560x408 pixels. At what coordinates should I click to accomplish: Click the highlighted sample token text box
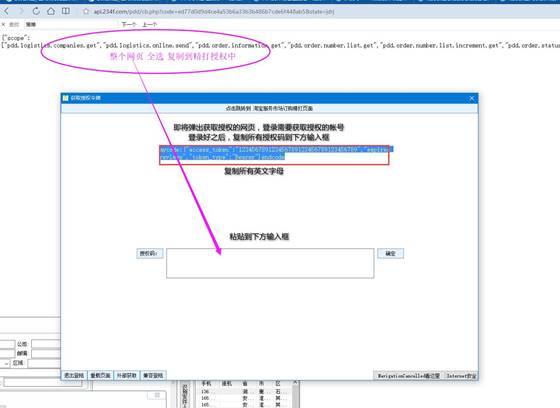[x=274, y=155]
